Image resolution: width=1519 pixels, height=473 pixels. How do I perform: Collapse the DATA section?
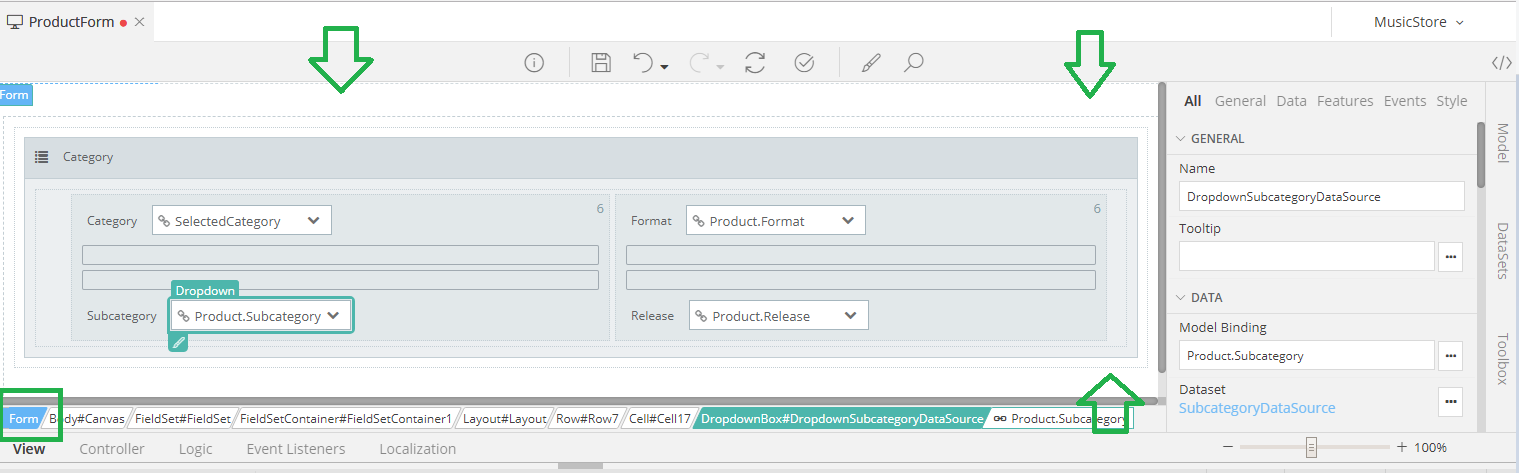coord(1181,298)
